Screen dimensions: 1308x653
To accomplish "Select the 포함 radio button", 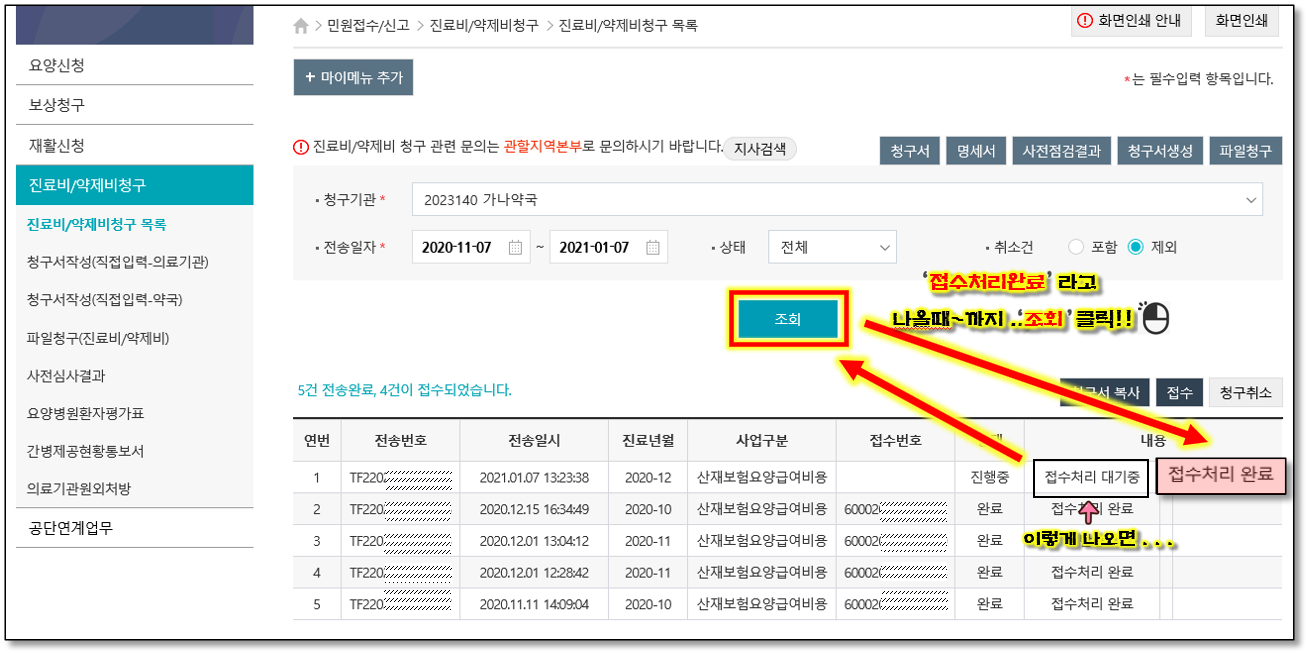I will pos(1076,247).
